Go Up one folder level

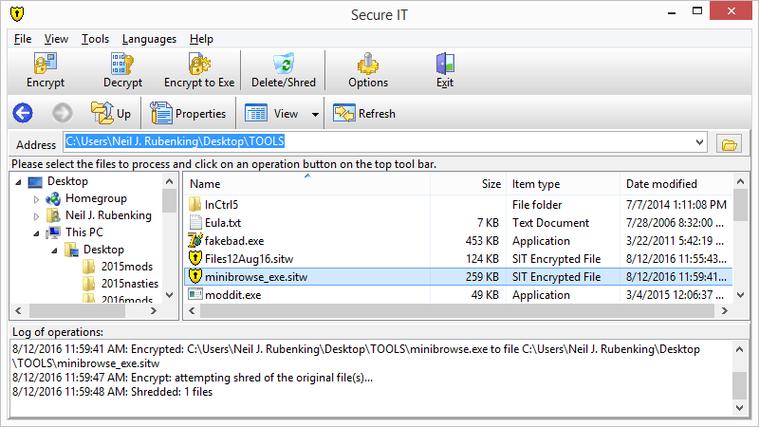pyautogui.click(x=110, y=113)
